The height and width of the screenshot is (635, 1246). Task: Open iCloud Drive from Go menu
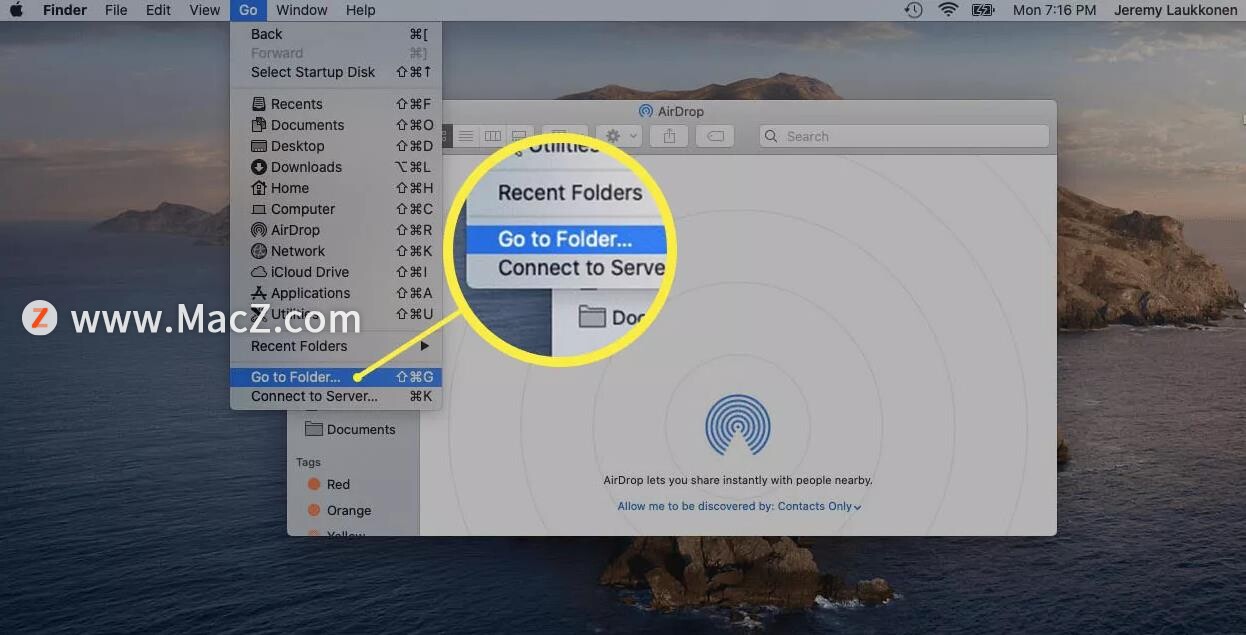[x=336, y=272]
